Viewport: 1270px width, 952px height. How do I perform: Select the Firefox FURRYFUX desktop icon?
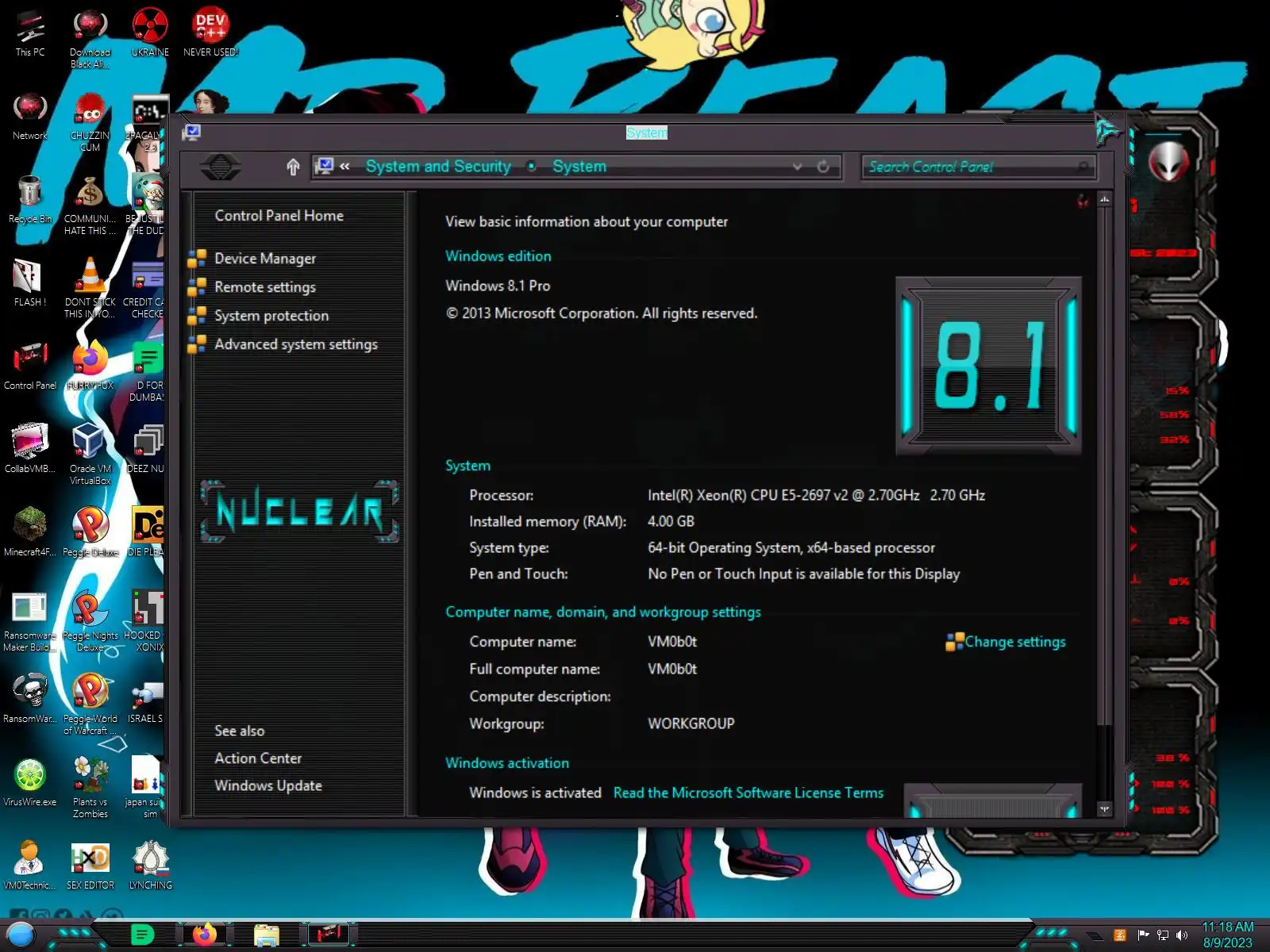click(90, 367)
